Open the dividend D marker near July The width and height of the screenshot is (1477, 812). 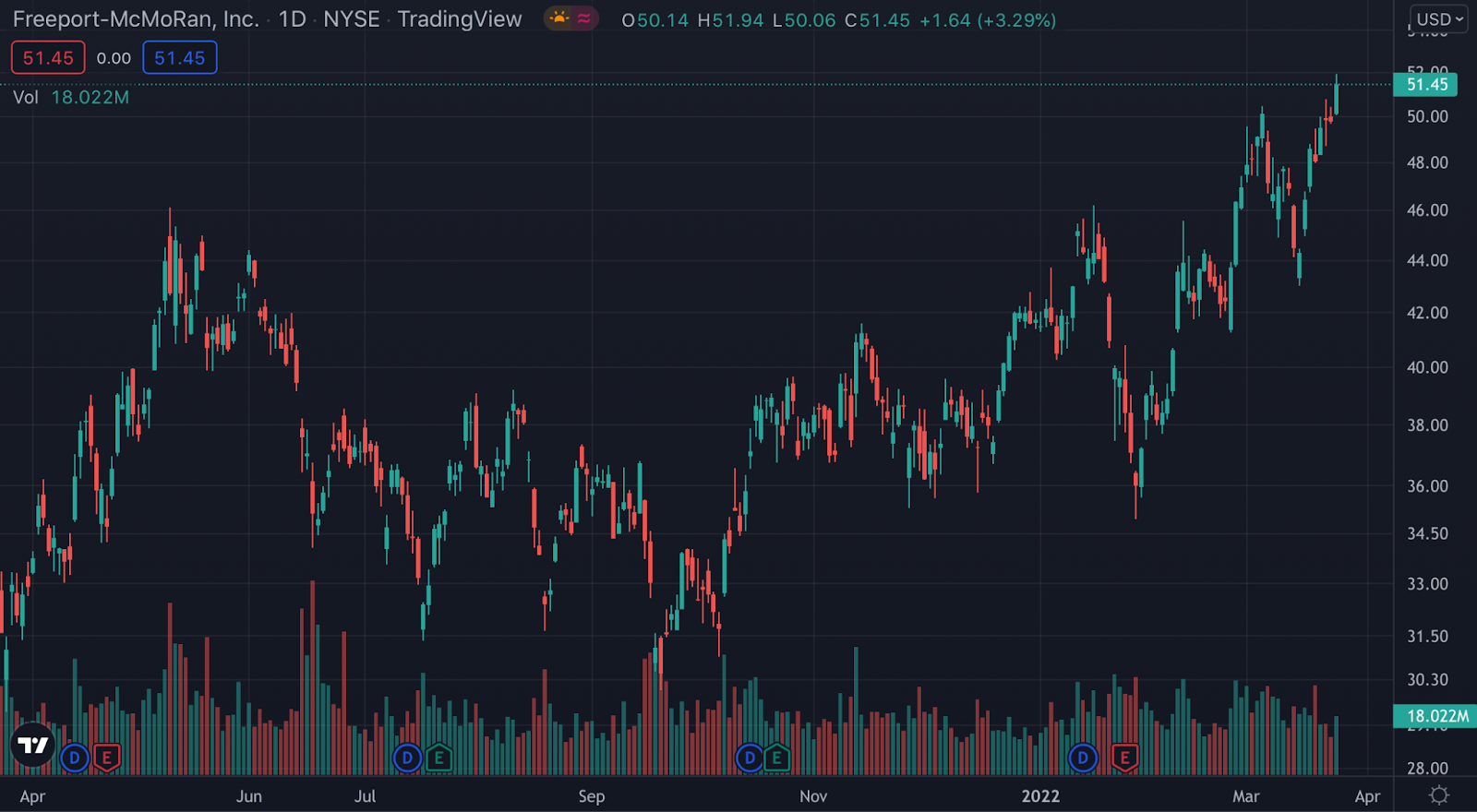pos(407,758)
